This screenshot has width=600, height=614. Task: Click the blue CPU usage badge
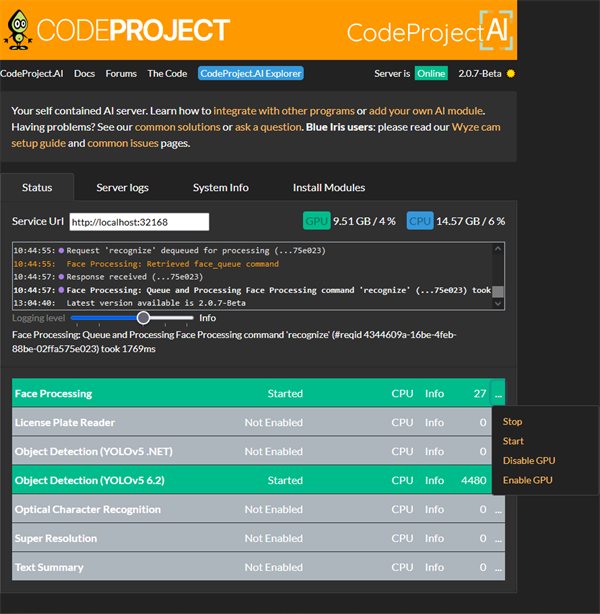click(420, 221)
